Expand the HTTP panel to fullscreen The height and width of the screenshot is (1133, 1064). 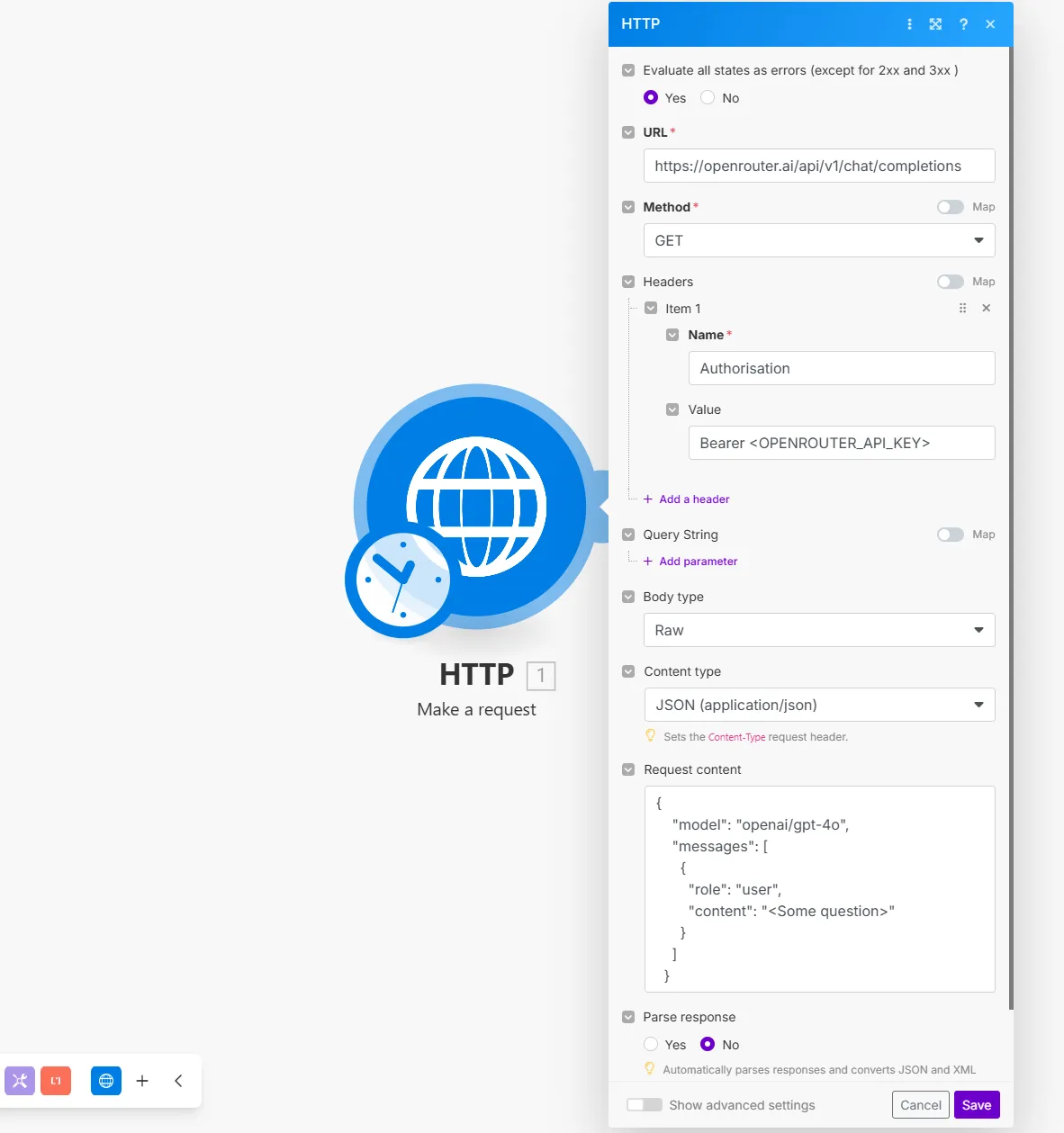(936, 24)
